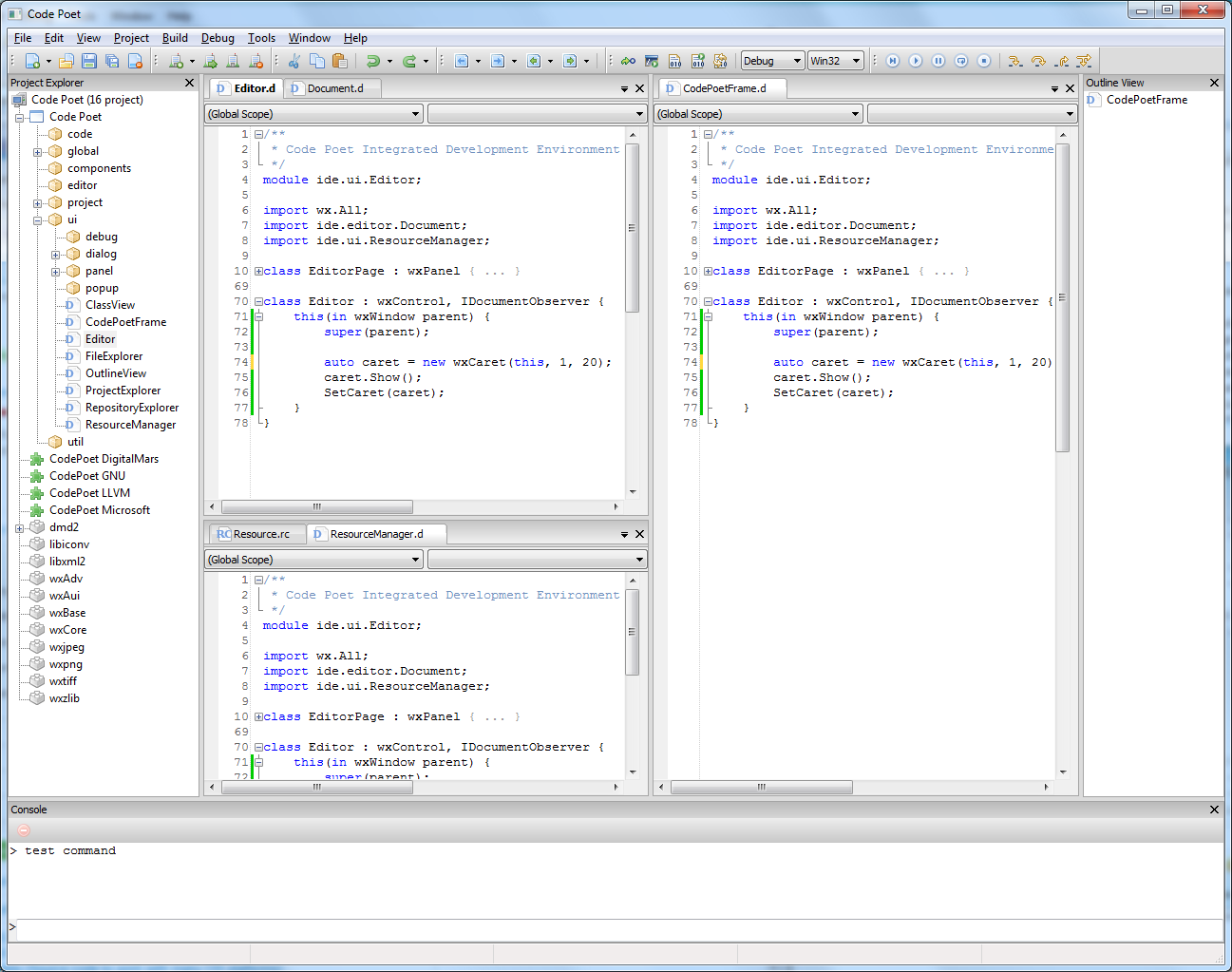Screen dimensions: 1232x972
Task: Click the red clear icon in Console
Action: coord(24,830)
